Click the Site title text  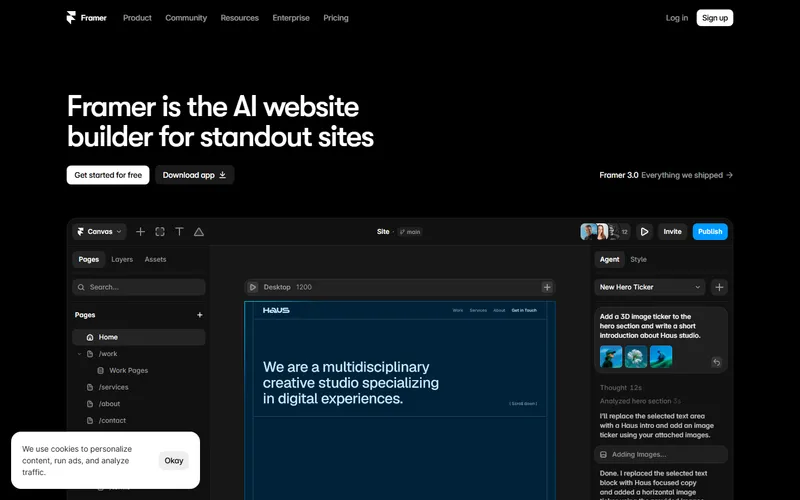[383, 232]
